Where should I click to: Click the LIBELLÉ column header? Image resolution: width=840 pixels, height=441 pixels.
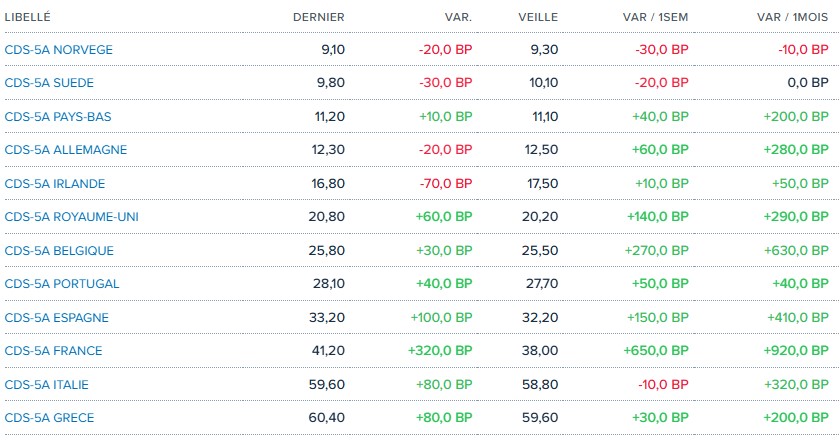point(27,17)
